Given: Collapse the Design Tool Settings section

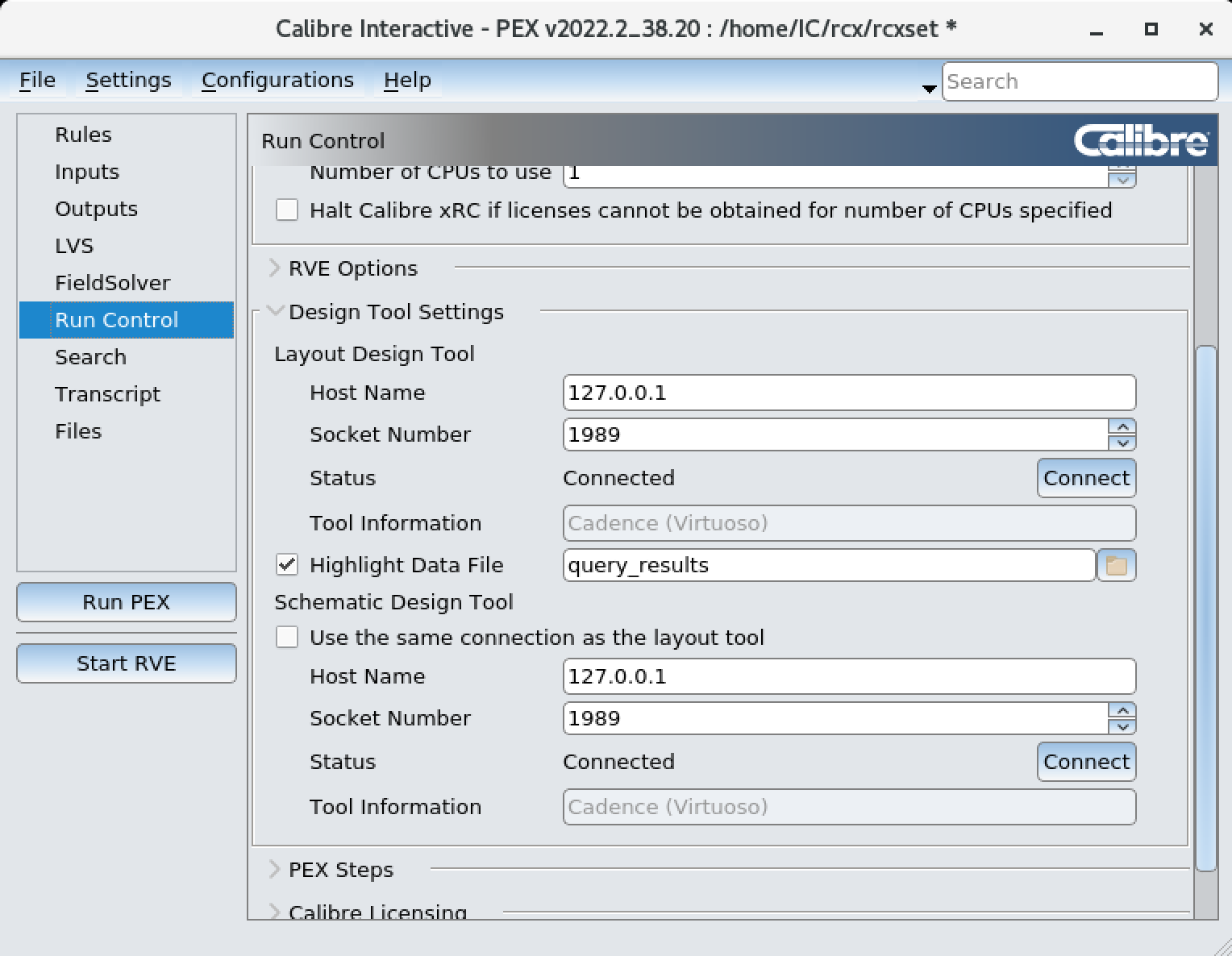Looking at the screenshot, I should pyautogui.click(x=275, y=311).
